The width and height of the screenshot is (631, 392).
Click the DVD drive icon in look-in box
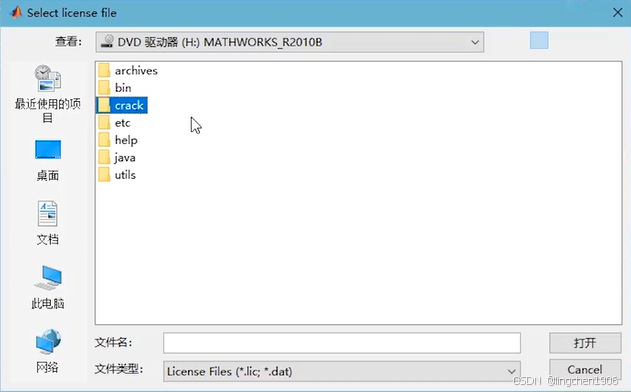pos(107,41)
